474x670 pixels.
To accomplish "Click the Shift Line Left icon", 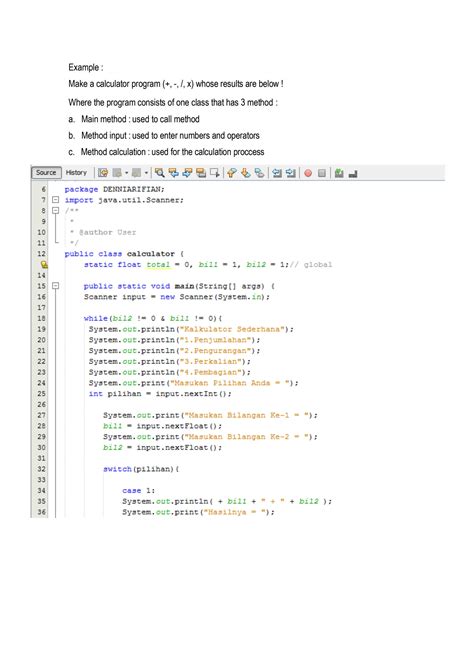I will point(277,173).
